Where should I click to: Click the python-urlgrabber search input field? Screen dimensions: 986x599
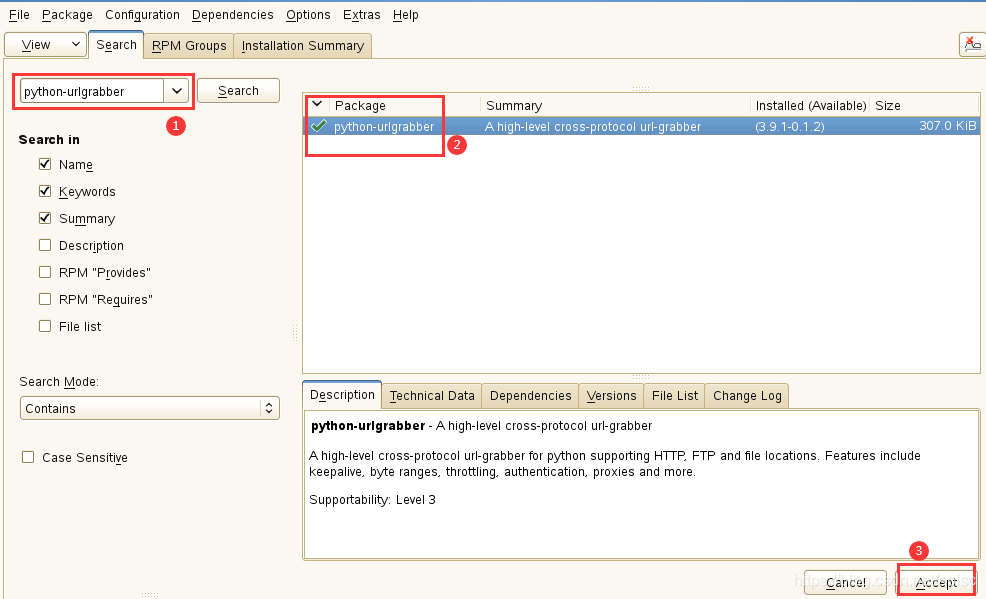[92, 91]
